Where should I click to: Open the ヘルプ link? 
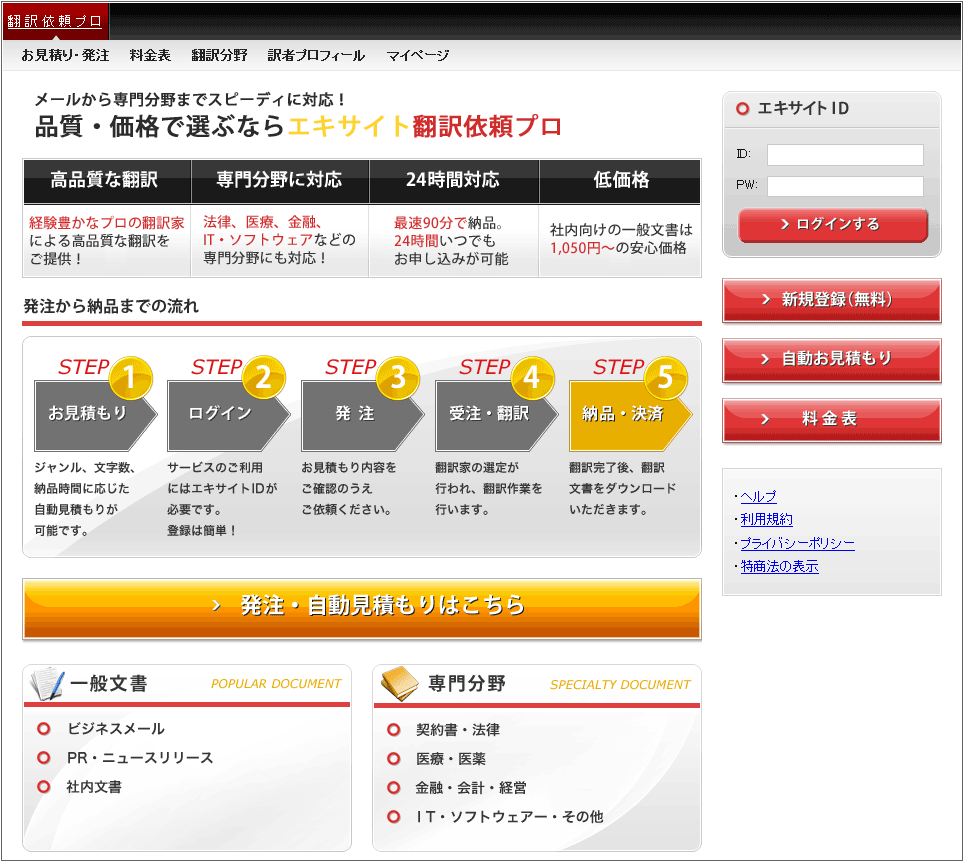[758, 497]
